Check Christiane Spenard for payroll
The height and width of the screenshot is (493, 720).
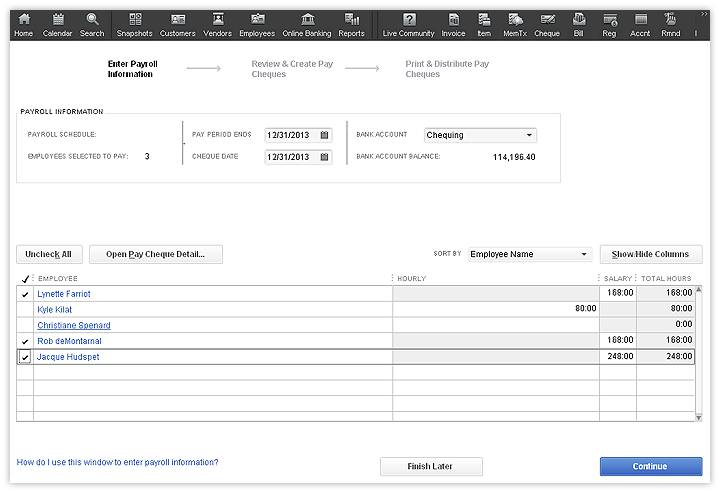[25, 325]
